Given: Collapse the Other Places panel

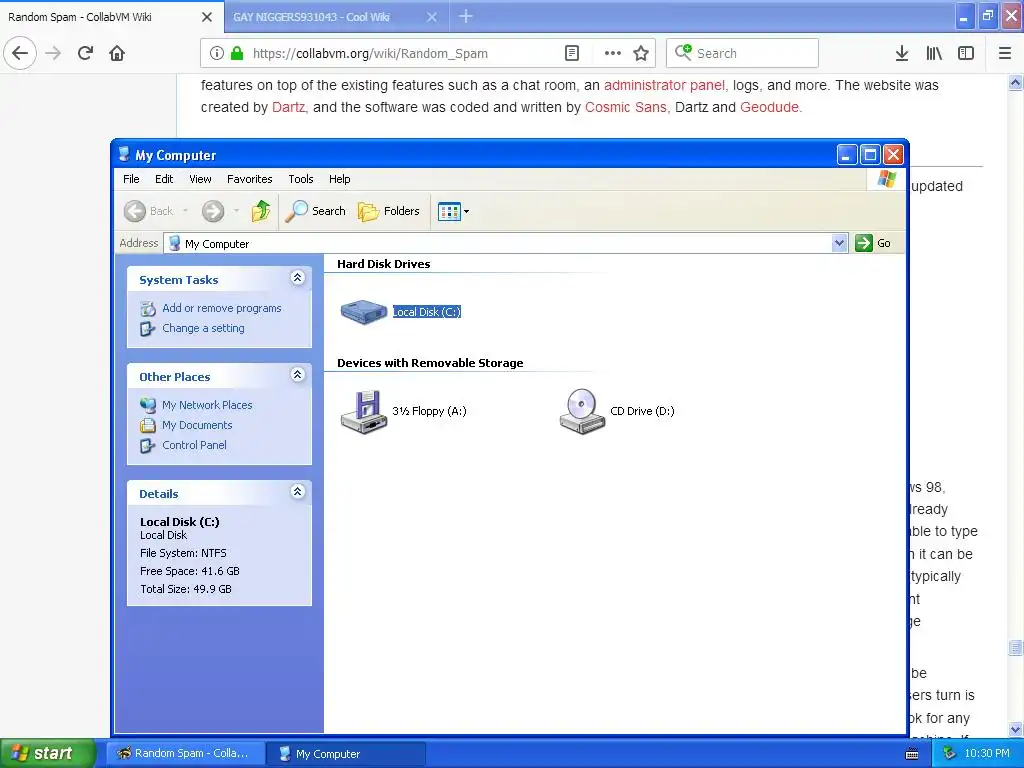Looking at the screenshot, I should (297, 374).
